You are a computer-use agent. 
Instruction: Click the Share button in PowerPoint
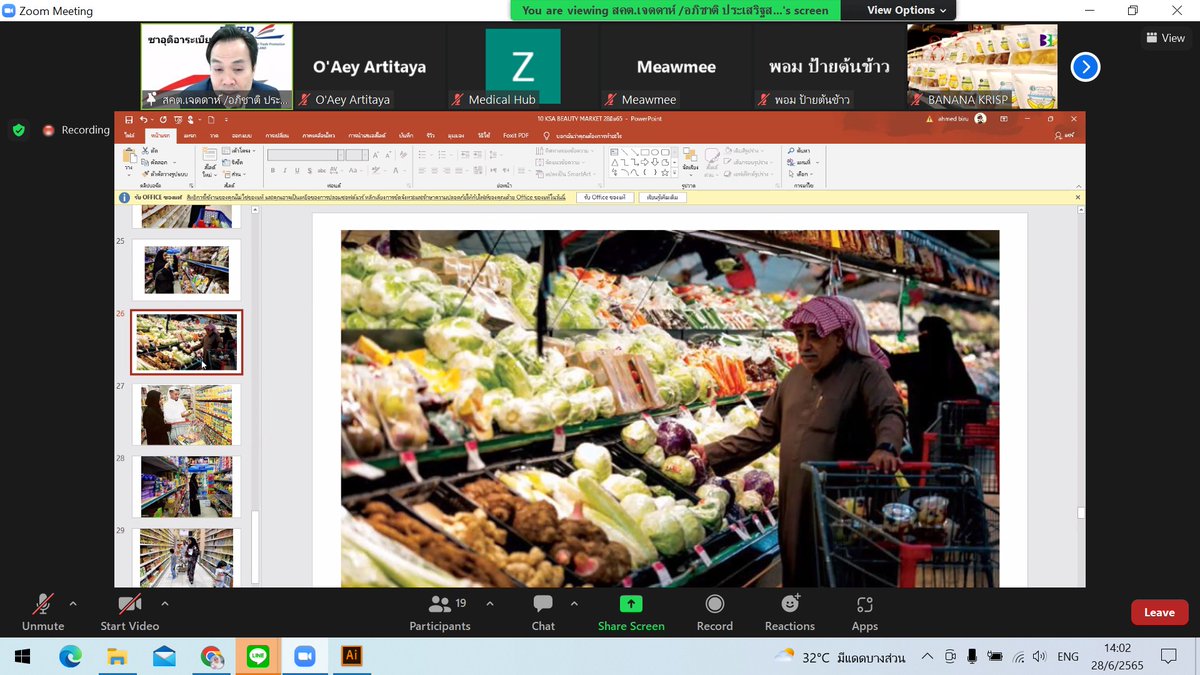pyautogui.click(x=1064, y=135)
